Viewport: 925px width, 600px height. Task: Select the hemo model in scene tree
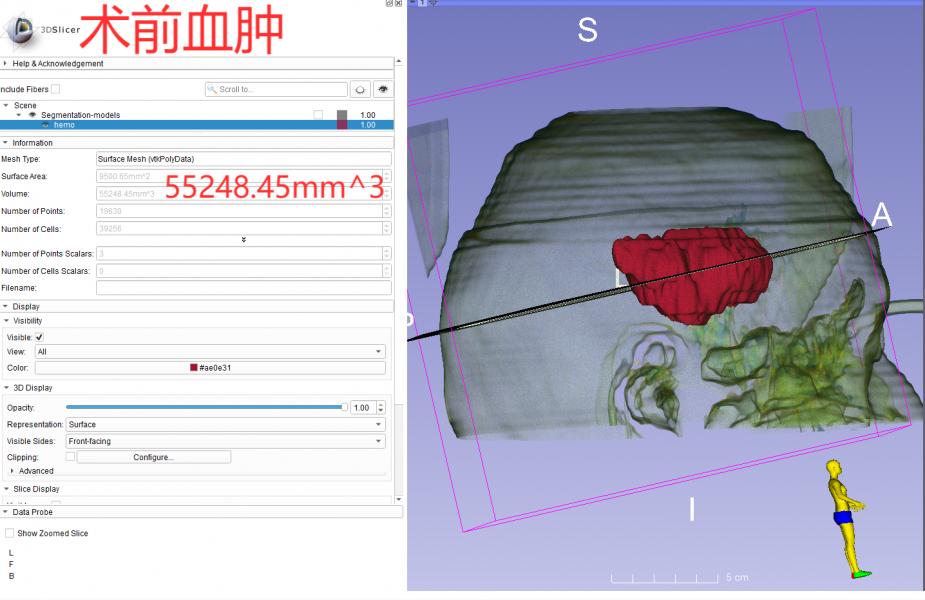[x=65, y=125]
